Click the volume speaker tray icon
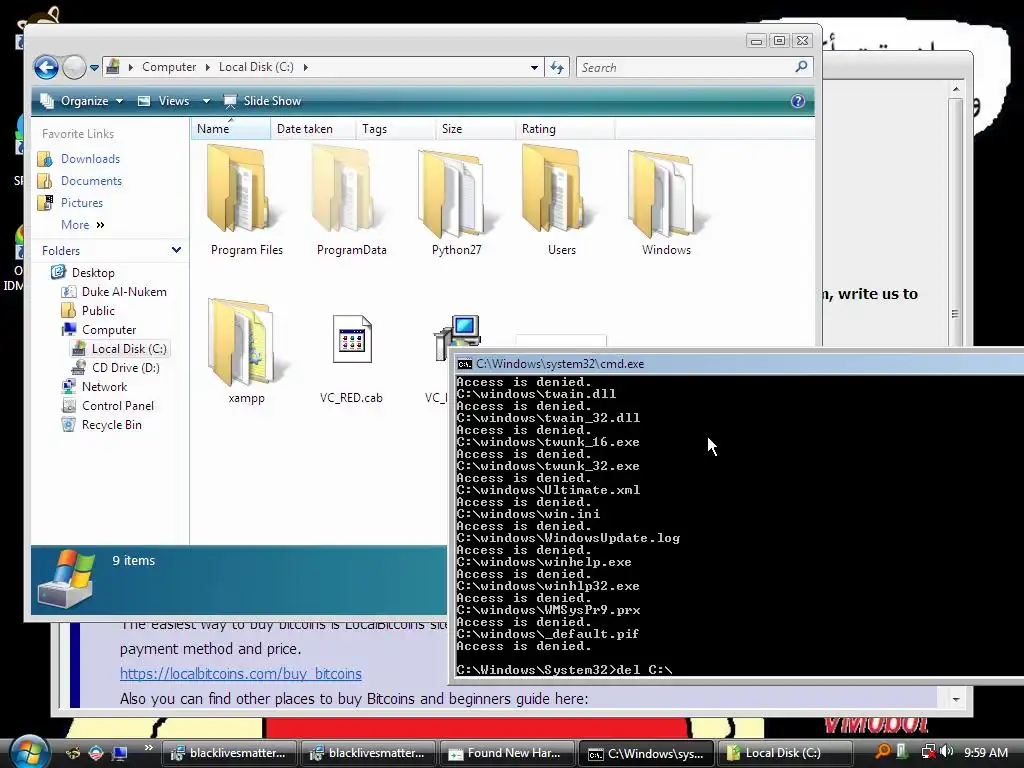The width and height of the screenshot is (1024, 768). [947, 752]
